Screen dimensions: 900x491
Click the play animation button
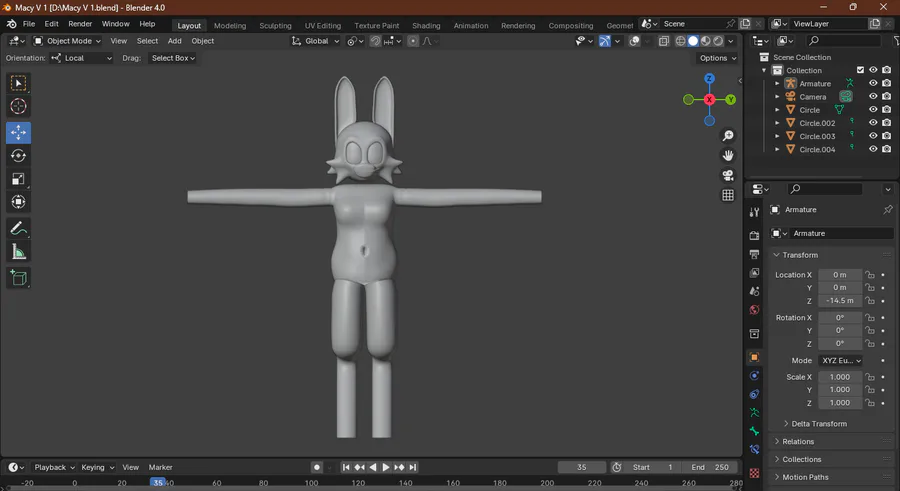386,467
